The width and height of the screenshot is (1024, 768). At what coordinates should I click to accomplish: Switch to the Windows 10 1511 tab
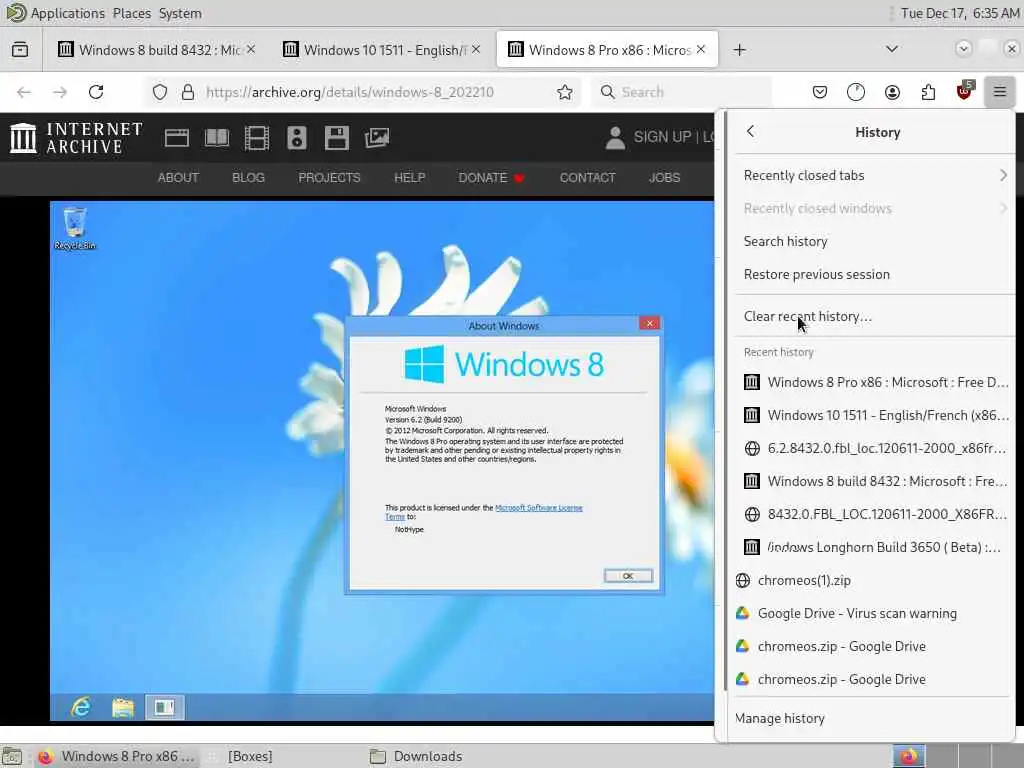click(x=383, y=50)
